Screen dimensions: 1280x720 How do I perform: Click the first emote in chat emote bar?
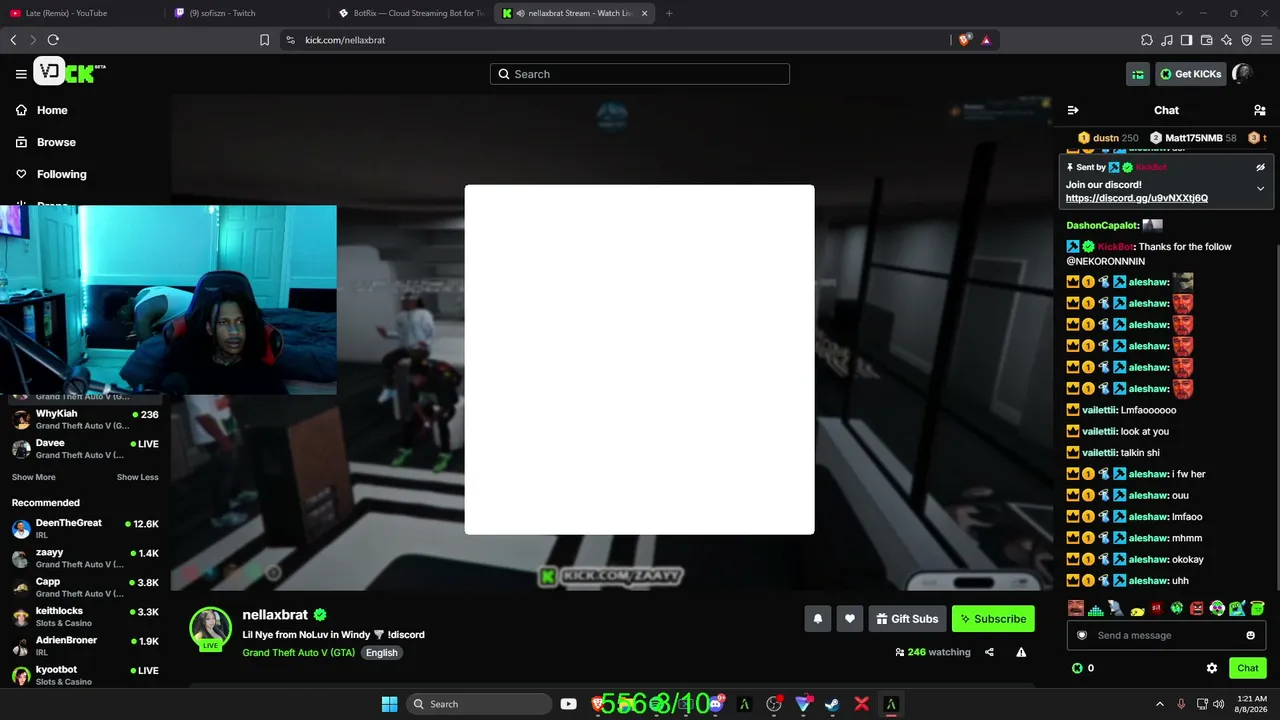coord(1076,608)
